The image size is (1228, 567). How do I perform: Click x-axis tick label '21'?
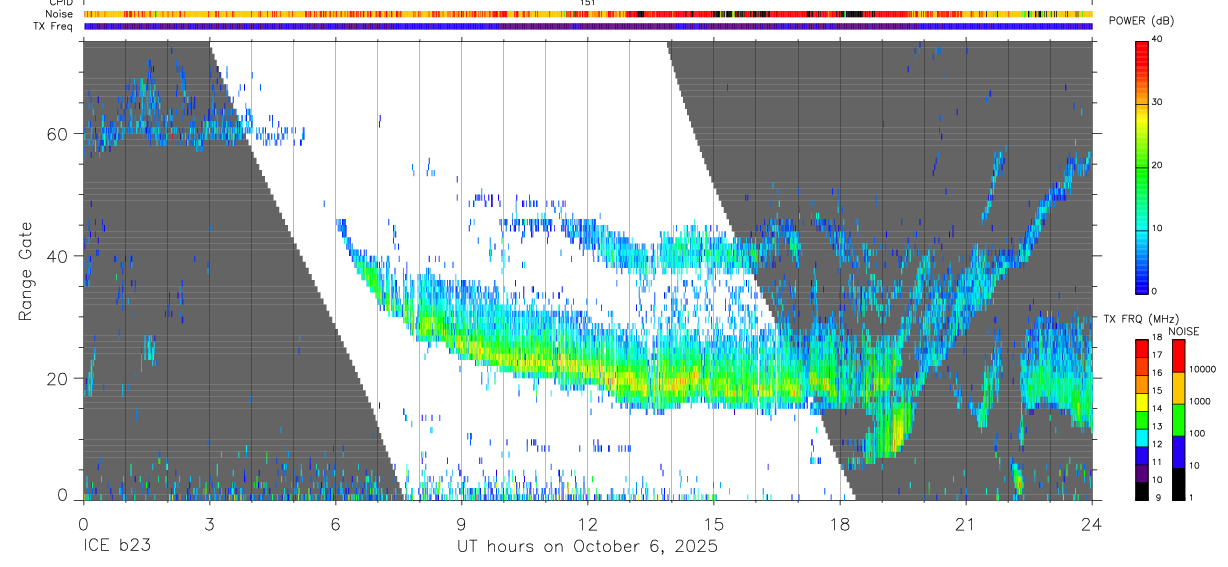[x=966, y=523]
